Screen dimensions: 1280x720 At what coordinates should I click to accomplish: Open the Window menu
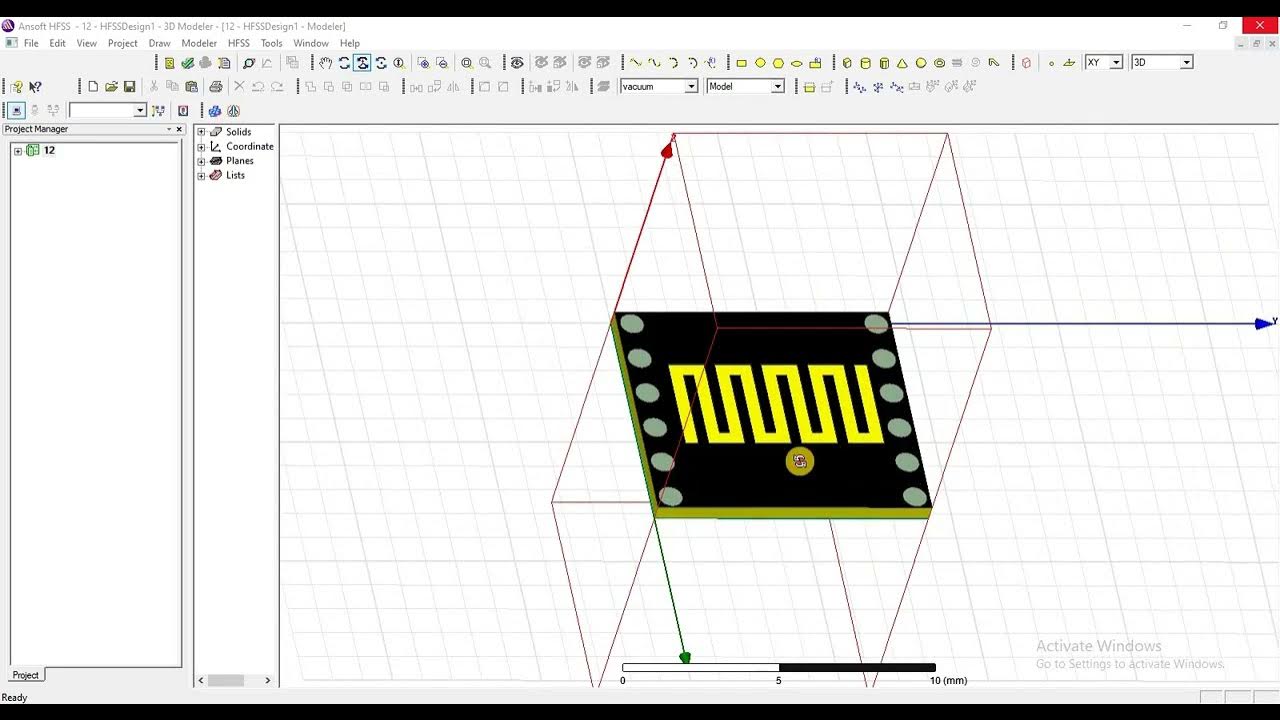click(311, 43)
